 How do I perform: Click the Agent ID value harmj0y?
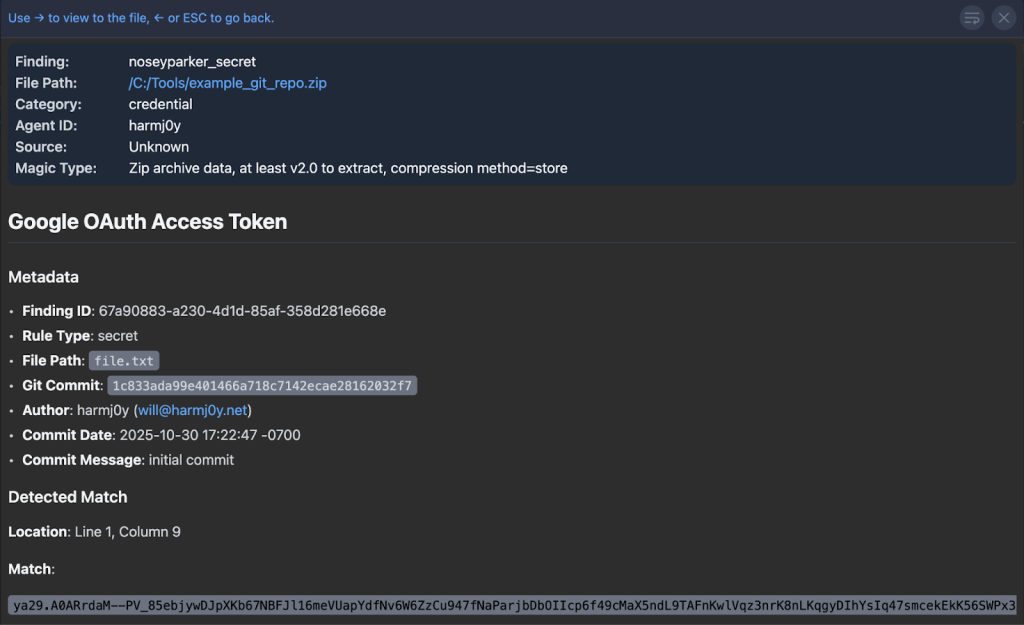point(154,125)
